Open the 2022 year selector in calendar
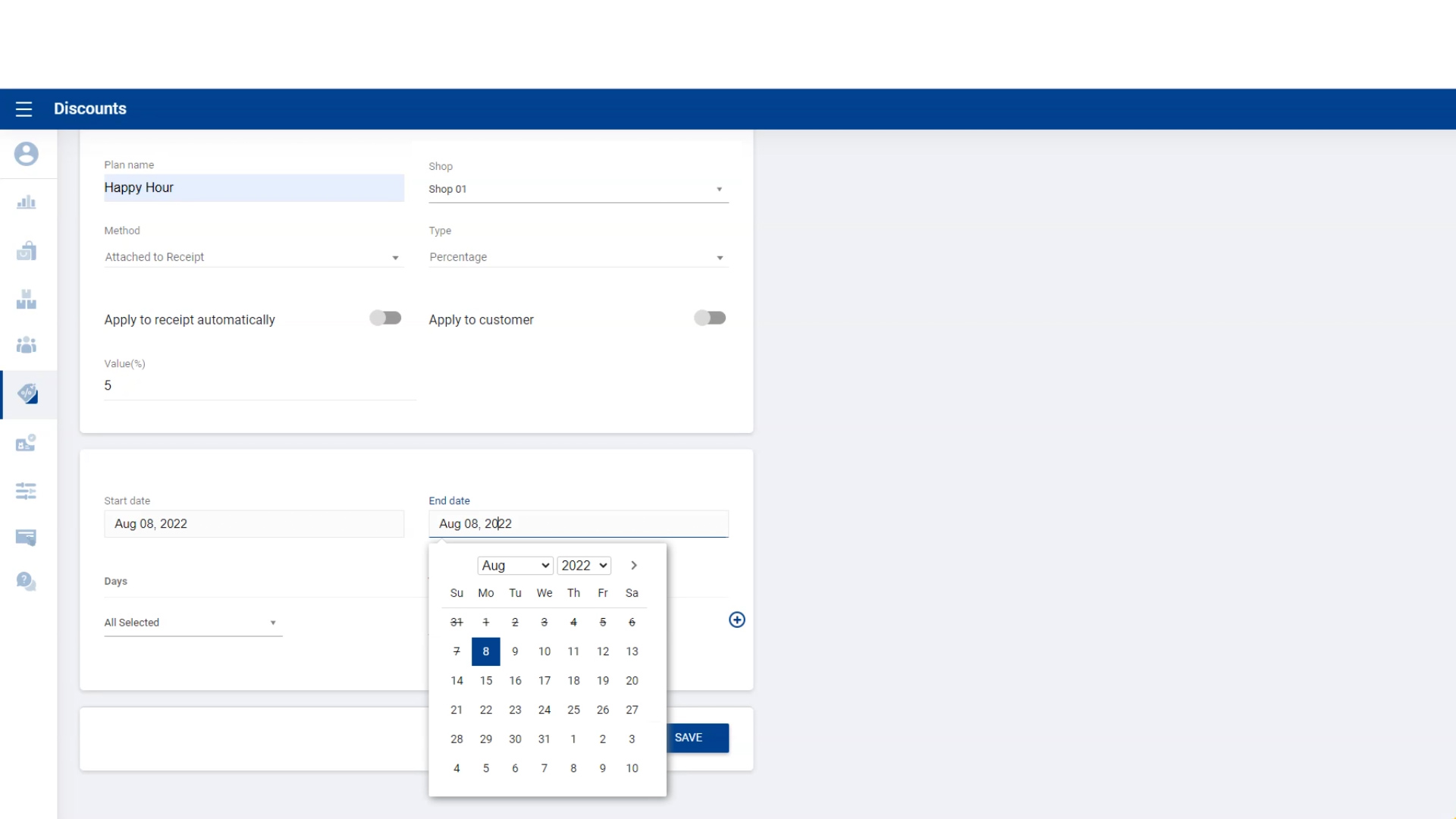Screen dimensions: 1456x819 click(584, 566)
